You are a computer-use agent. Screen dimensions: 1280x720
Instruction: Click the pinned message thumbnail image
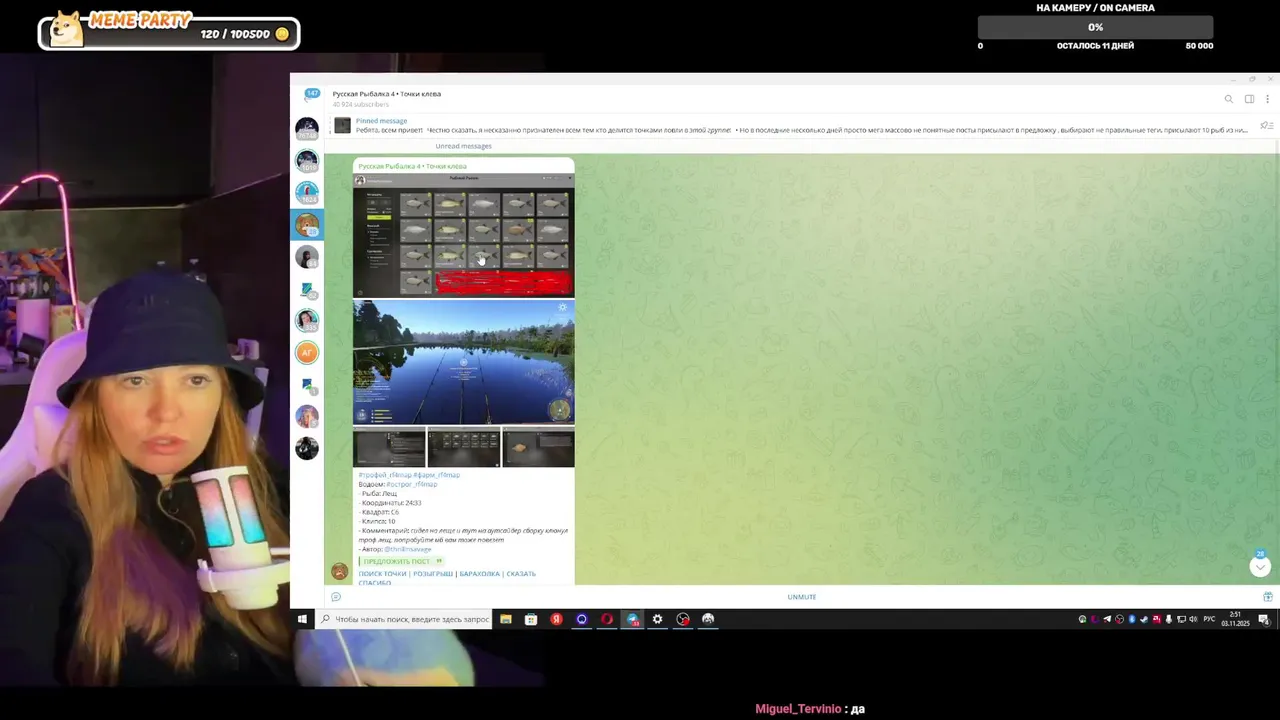pos(343,125)
